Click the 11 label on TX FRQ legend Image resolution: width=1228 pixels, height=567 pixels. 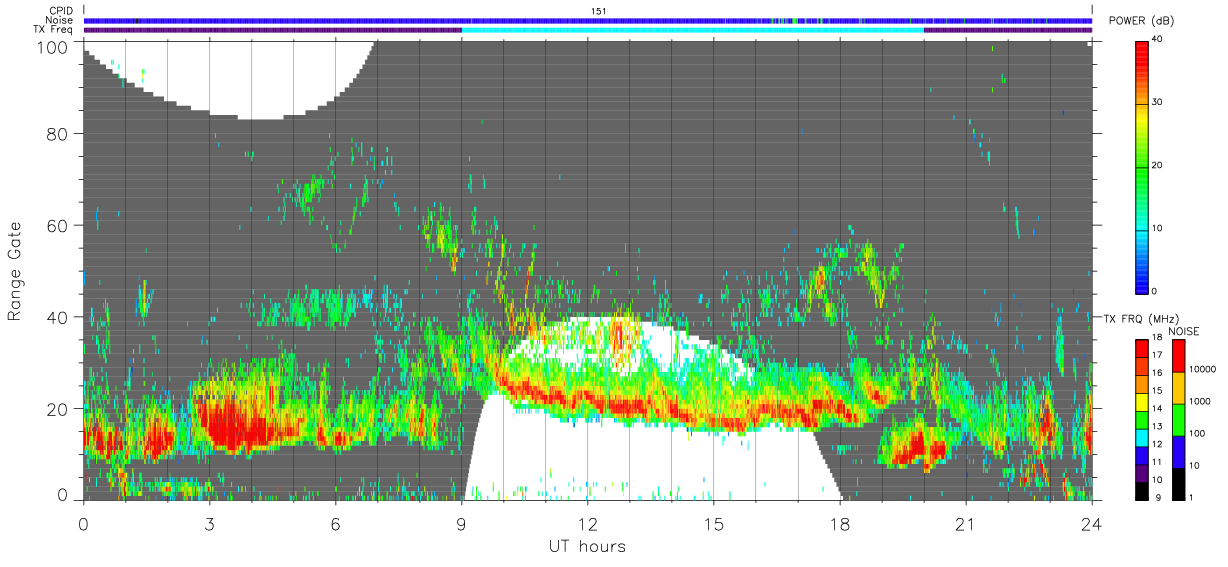[x=1158, y=462]
